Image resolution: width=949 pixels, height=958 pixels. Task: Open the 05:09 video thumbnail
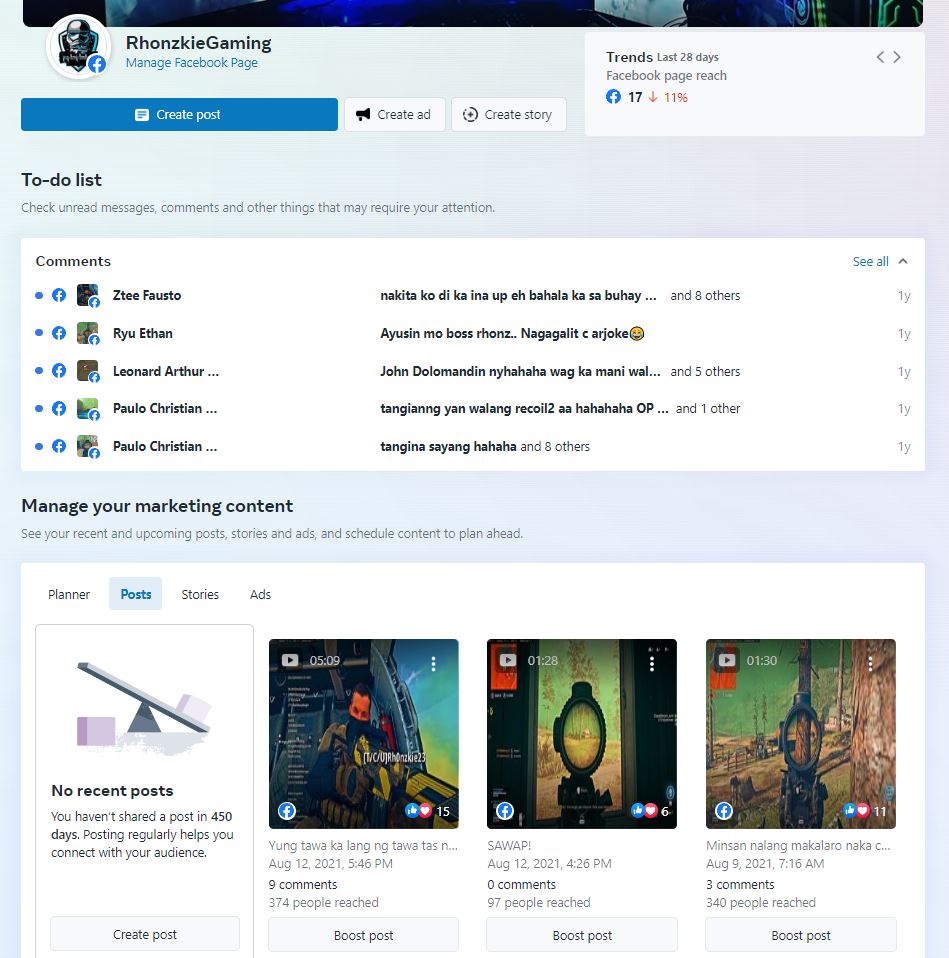click(x=364, y=734)
